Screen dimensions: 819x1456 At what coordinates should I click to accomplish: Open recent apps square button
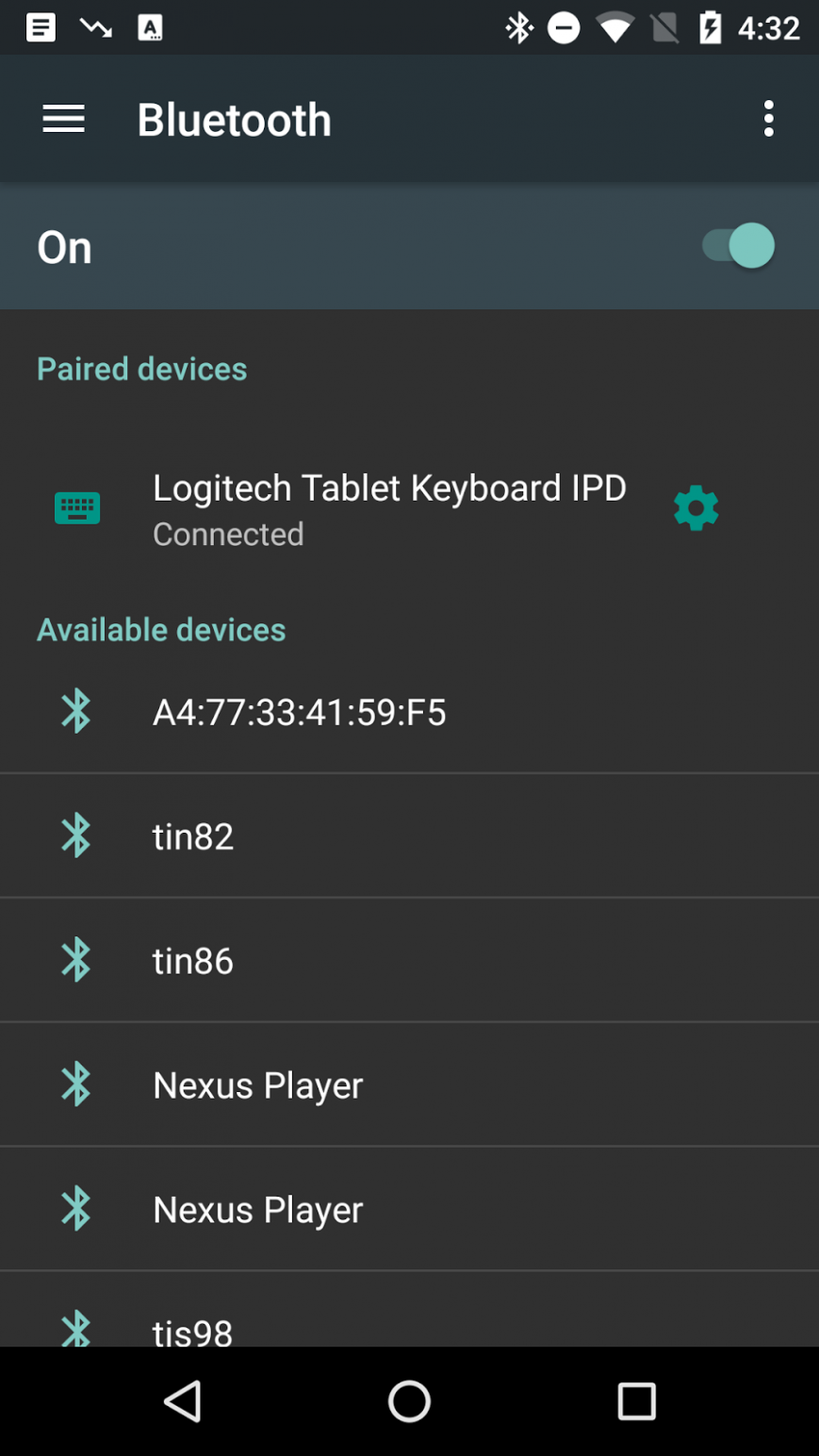(x=636, y=1401)
